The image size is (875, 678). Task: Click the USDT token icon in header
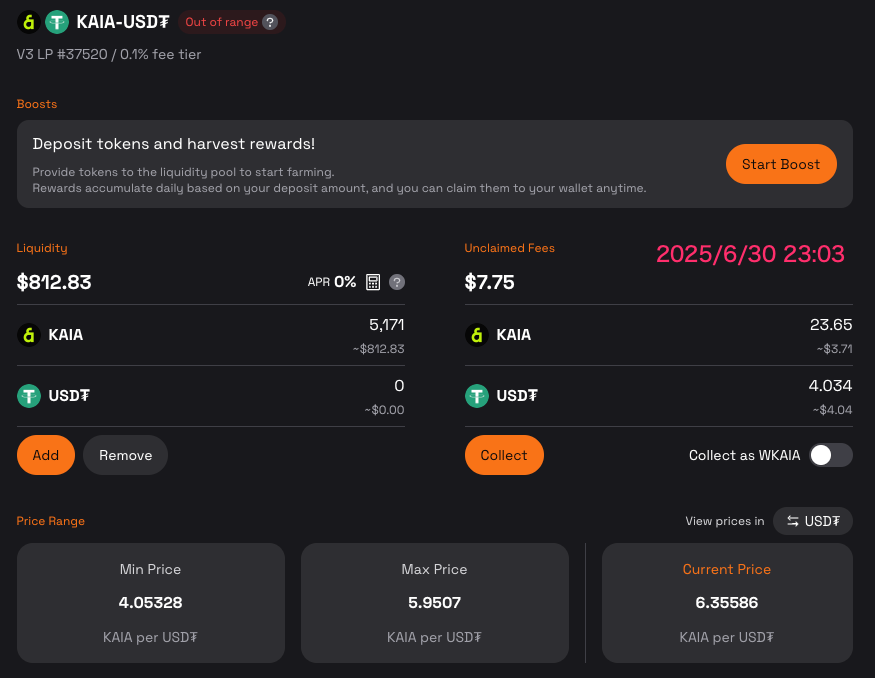56,22
